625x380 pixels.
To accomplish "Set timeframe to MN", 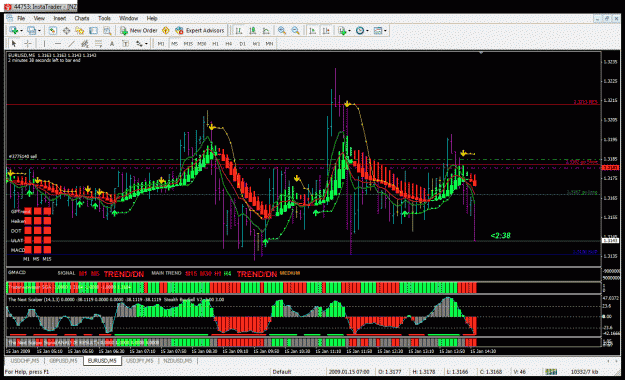I will tap(269, 43).
